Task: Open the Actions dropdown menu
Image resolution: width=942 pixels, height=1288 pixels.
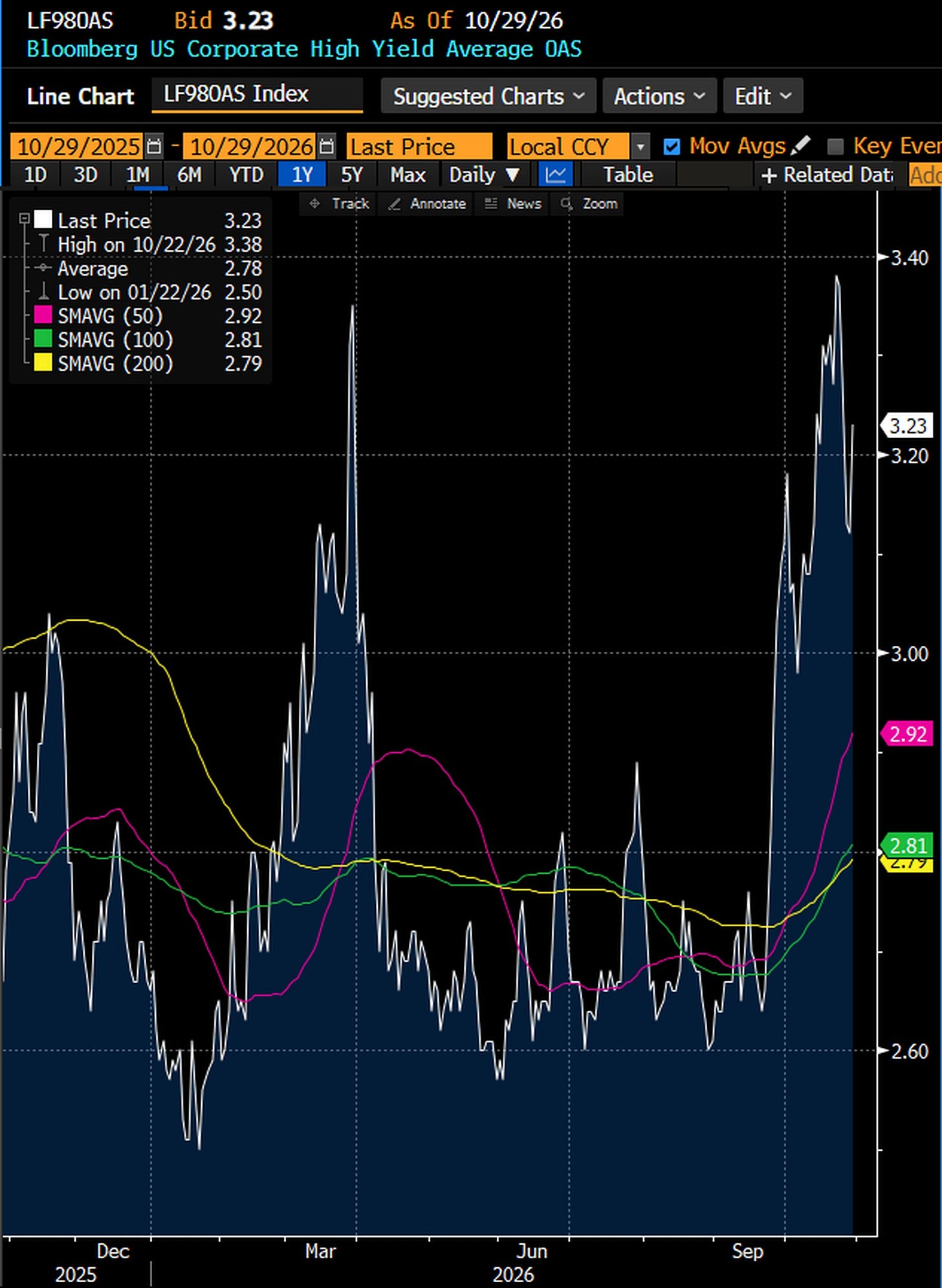Action: pyautogui.click(x=659, y=96)
